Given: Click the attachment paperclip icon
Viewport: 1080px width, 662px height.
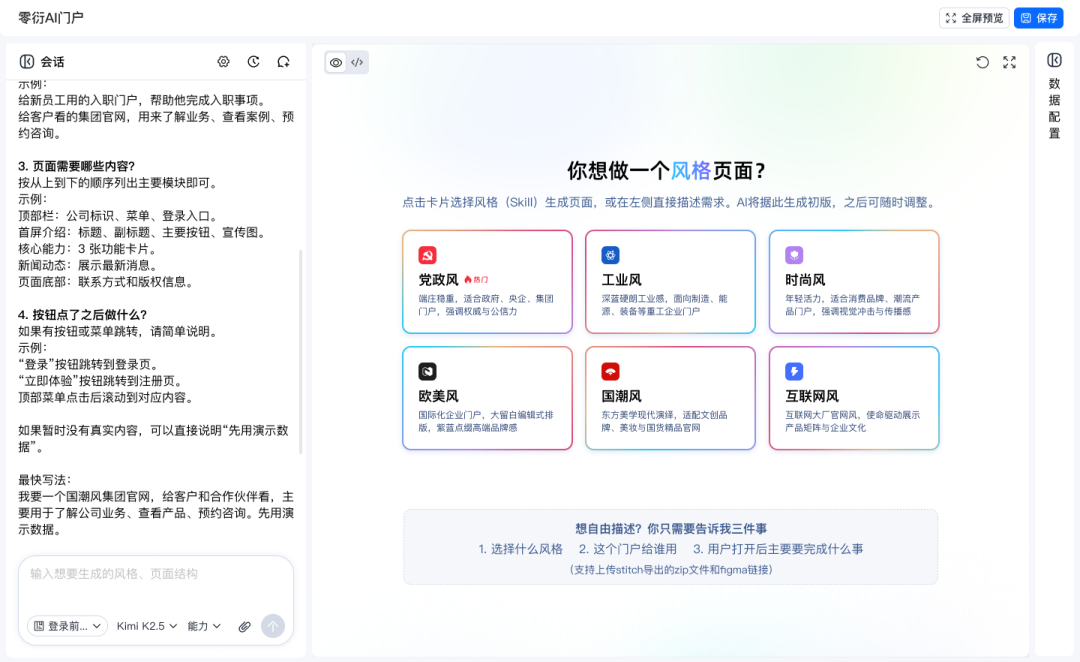Looking at the screenshot, I should pyautogui.click(x=245, y=626).
